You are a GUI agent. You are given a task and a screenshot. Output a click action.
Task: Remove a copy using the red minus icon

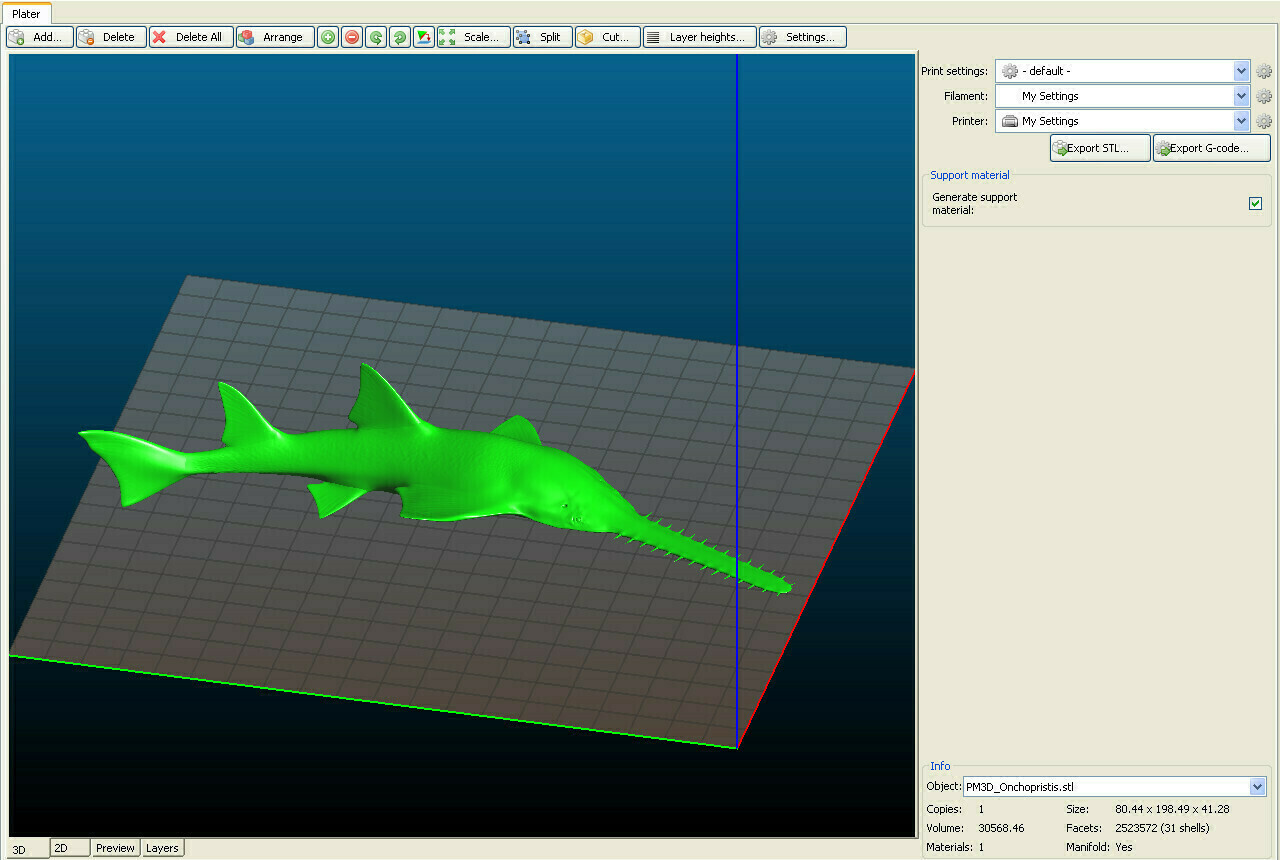point(352,37)
